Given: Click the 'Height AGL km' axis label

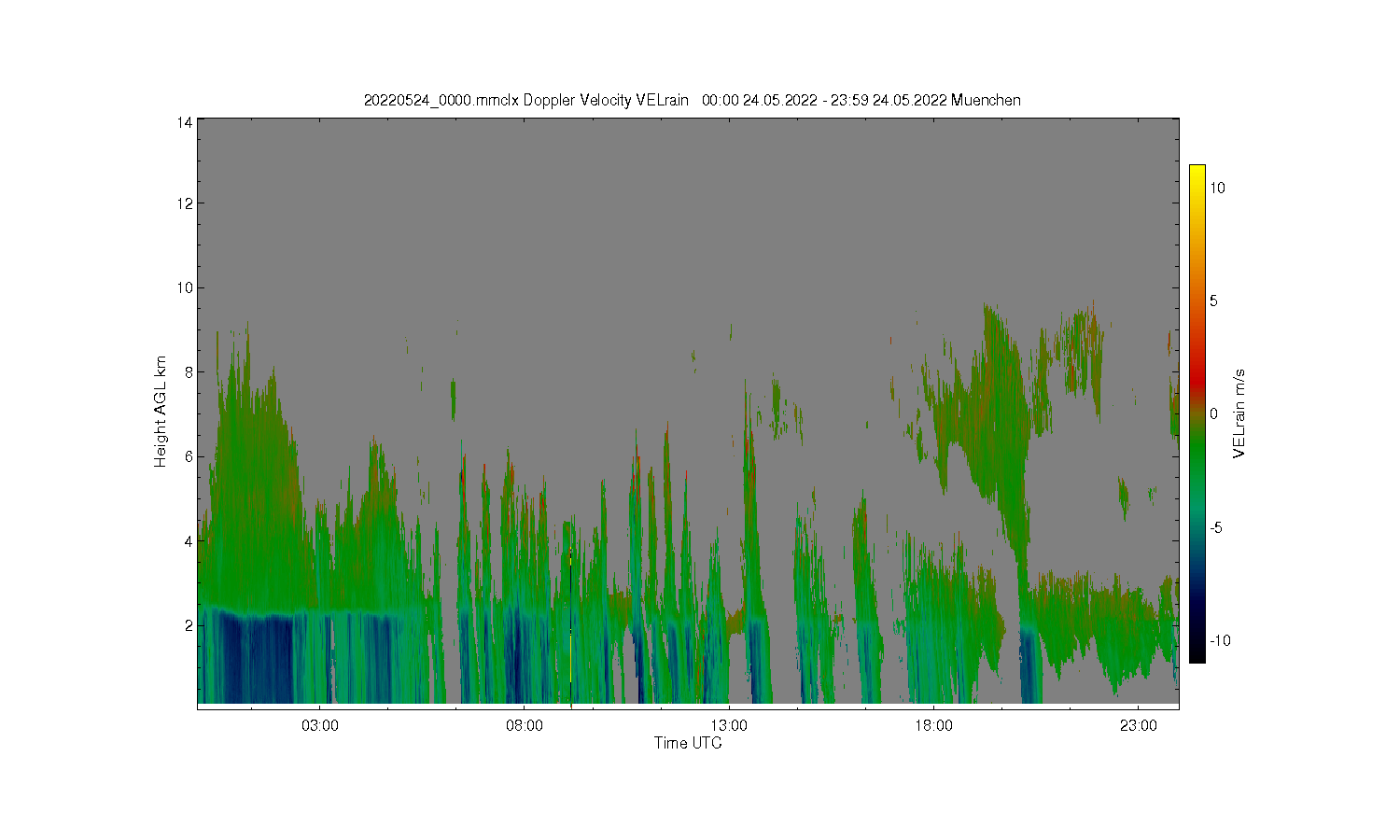Looking at the screenshot, I should (161, 412).
